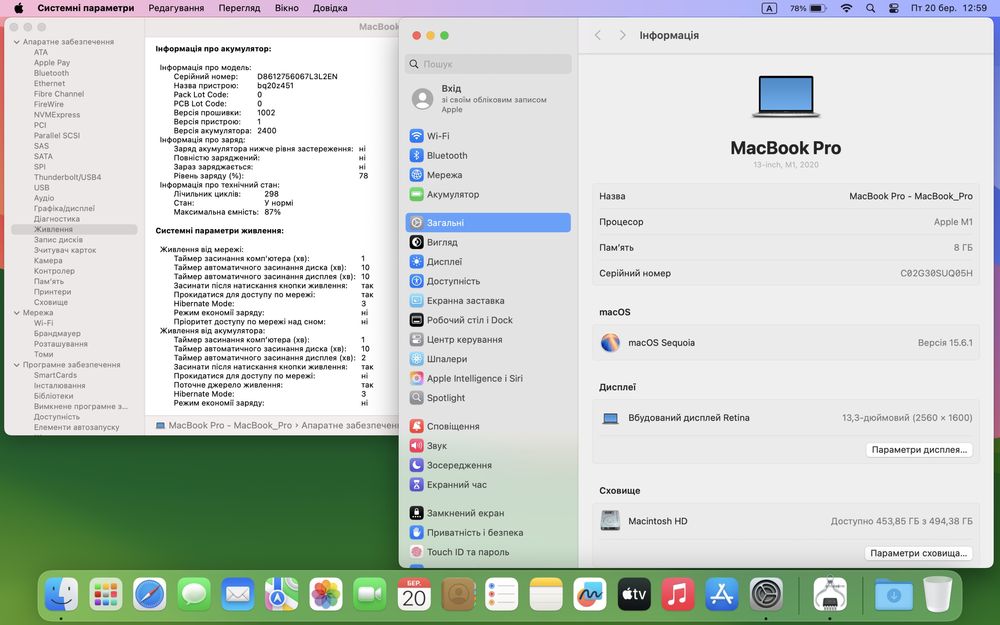This screenshot has width=1000, height=625.
Task: Select Живлення row in hardware tree
Action: tap(74, 230)
